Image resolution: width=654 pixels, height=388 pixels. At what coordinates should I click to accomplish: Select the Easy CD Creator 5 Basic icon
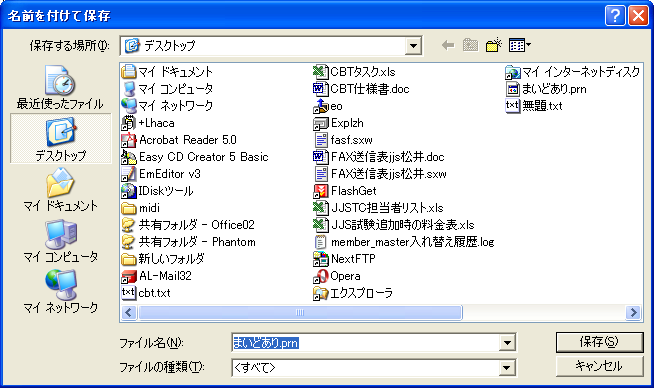pyautogui.click(x=129, y=157)
